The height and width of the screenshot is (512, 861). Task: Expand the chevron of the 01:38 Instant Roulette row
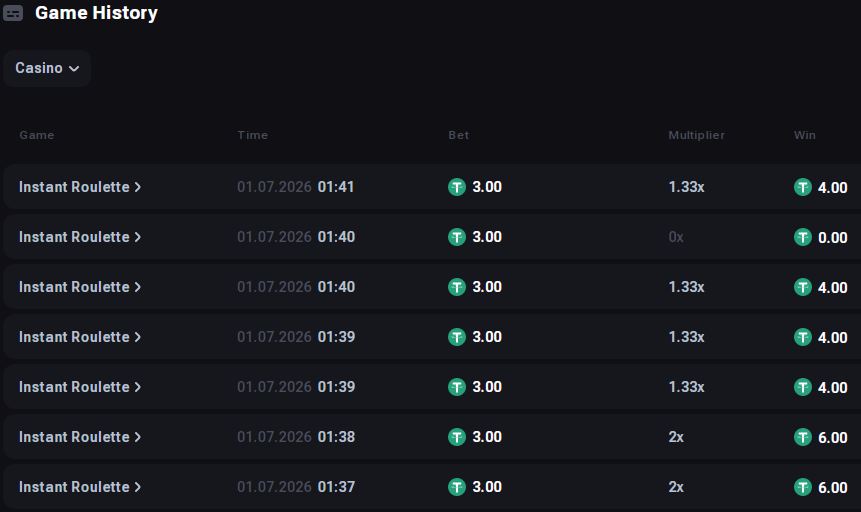(138, 437)
